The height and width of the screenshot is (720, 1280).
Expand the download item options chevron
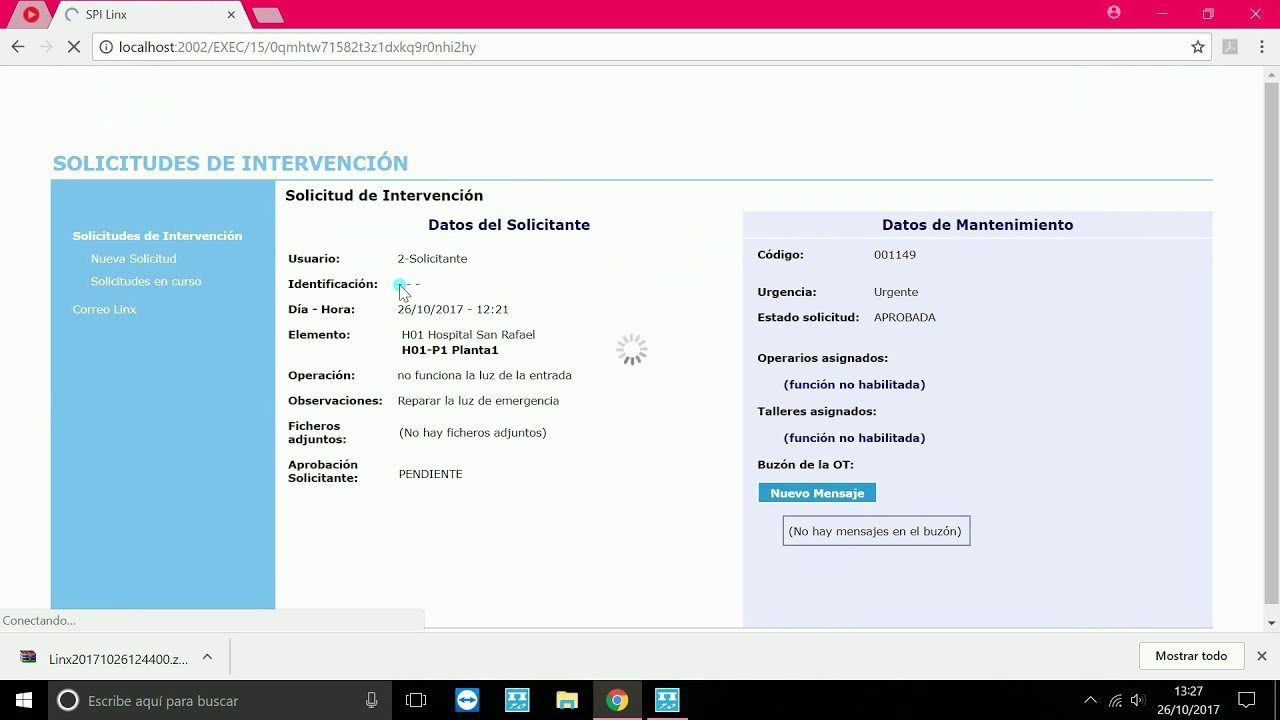pyautogui.click(x=207, y=657)
